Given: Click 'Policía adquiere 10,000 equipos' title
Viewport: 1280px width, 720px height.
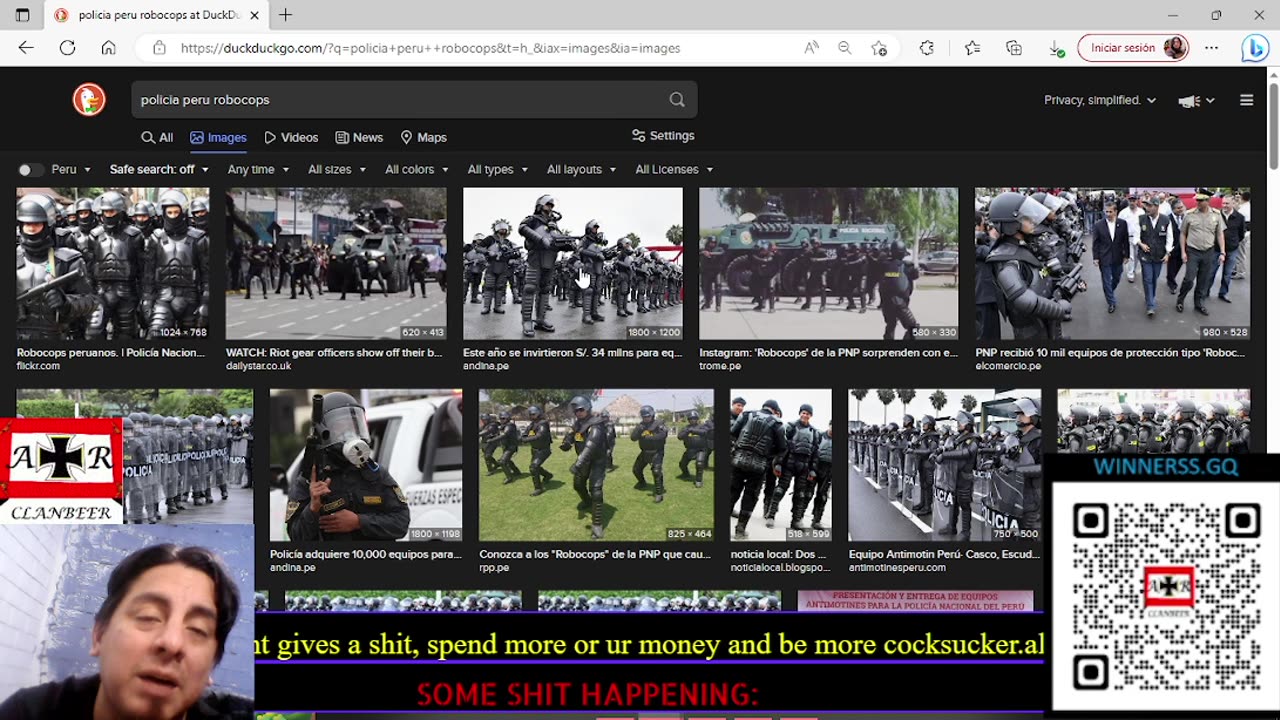Looking at the screenshot, I should pyautogui.click(x=366, y=554).
